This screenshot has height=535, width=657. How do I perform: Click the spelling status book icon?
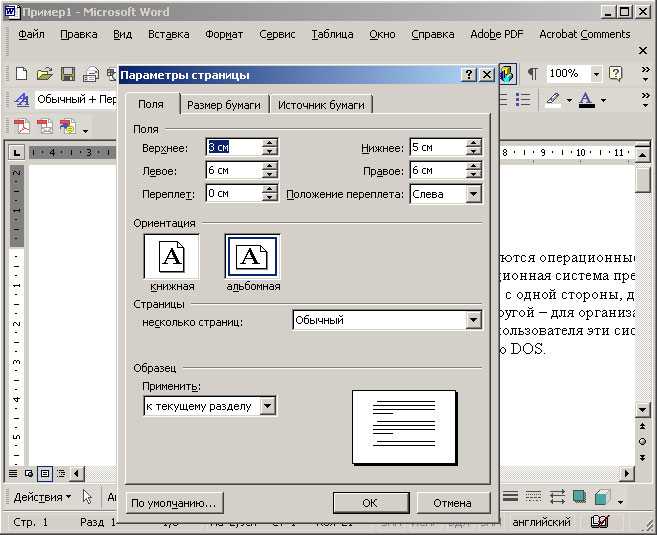[x=599, y=522]
